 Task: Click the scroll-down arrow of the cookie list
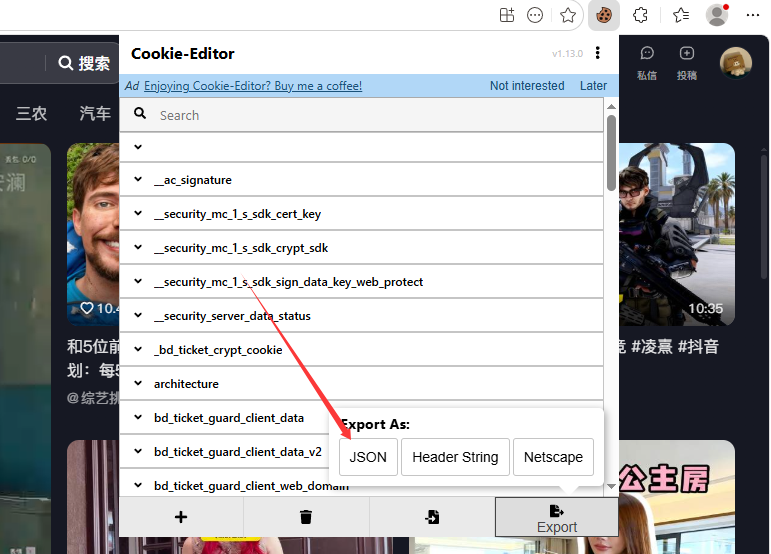coord(611,486)
